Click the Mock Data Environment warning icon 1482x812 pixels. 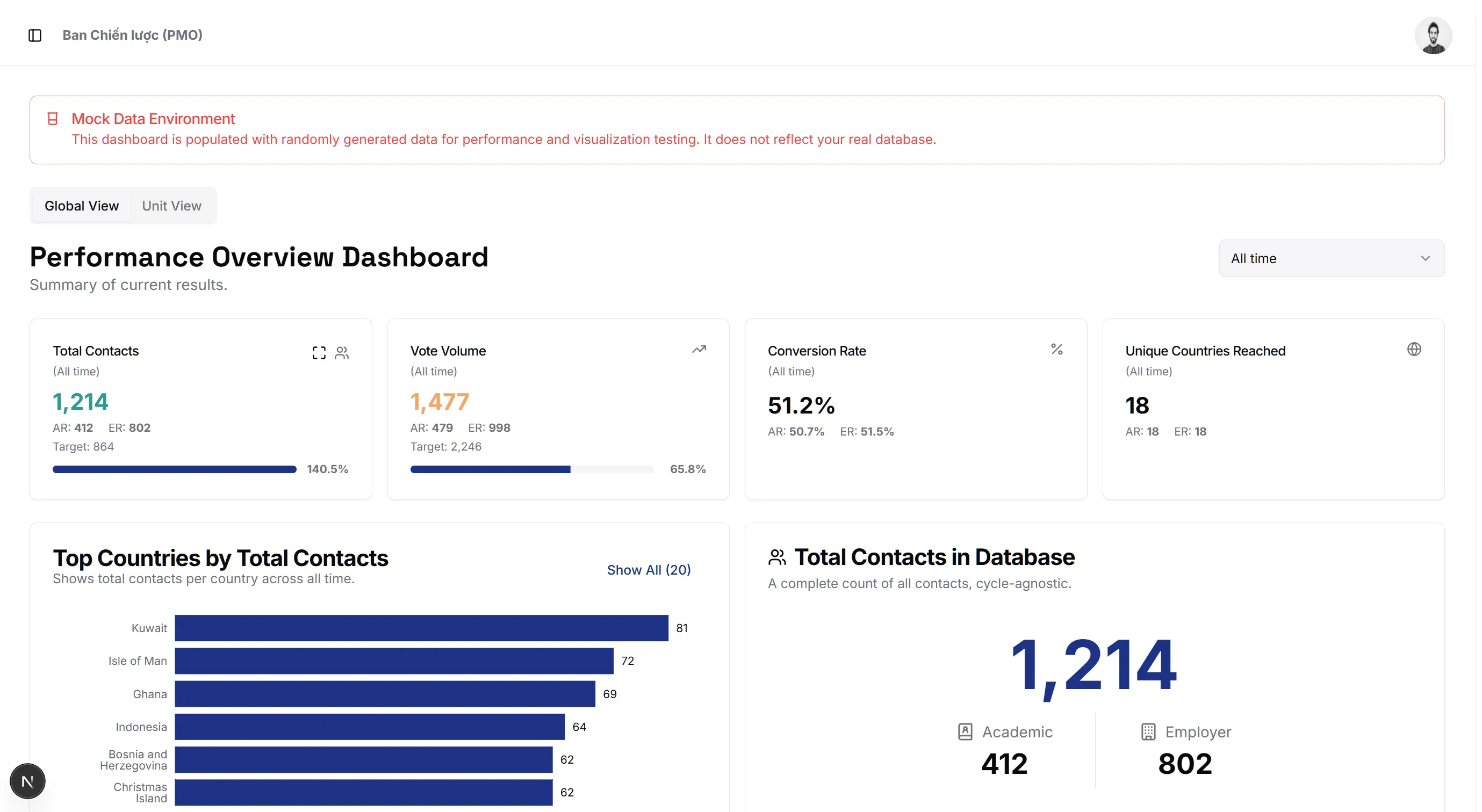pos(52,119)
